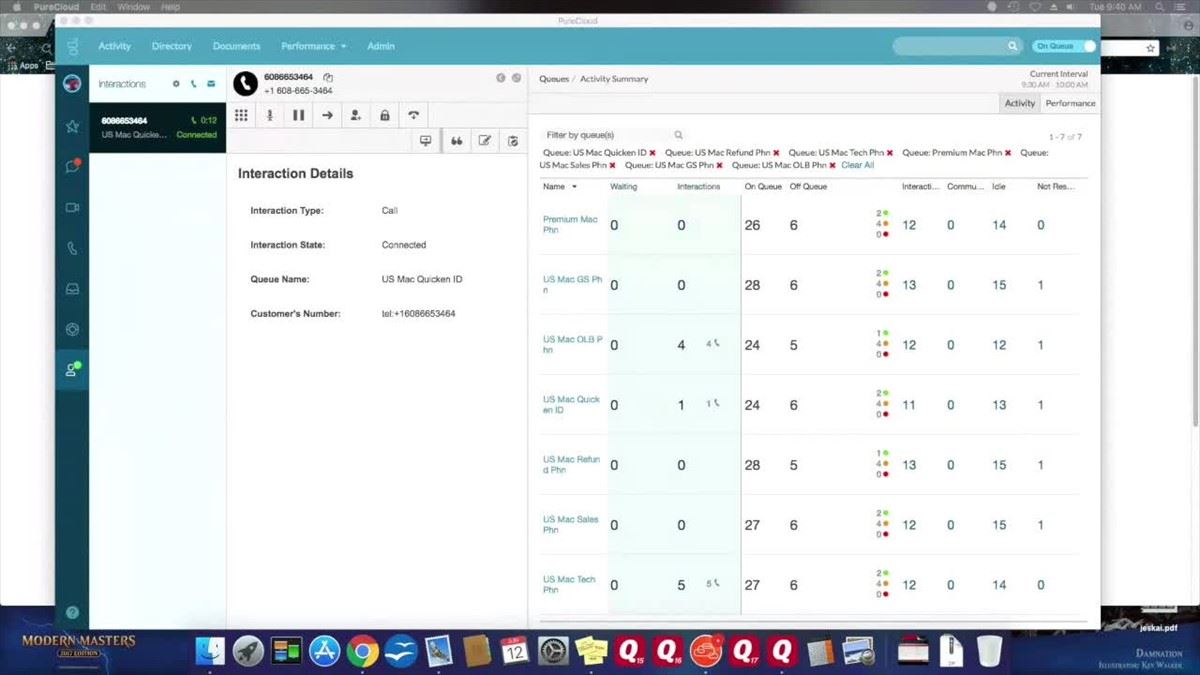Sort by Name column arrow
Screen dimensions: 1200x675
tap(574, 187)
